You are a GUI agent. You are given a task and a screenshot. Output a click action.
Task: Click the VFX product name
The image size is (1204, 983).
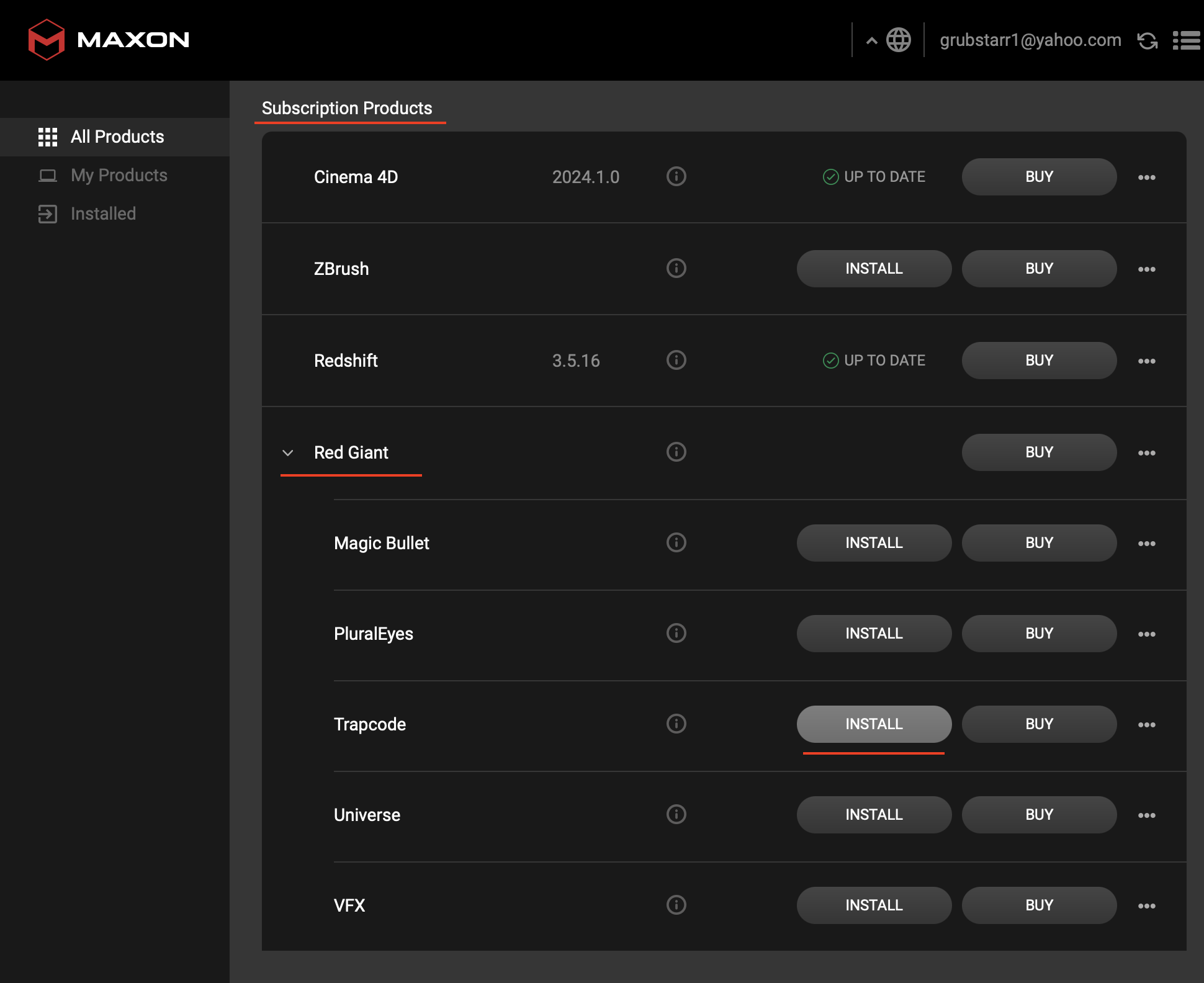point(349,906)
